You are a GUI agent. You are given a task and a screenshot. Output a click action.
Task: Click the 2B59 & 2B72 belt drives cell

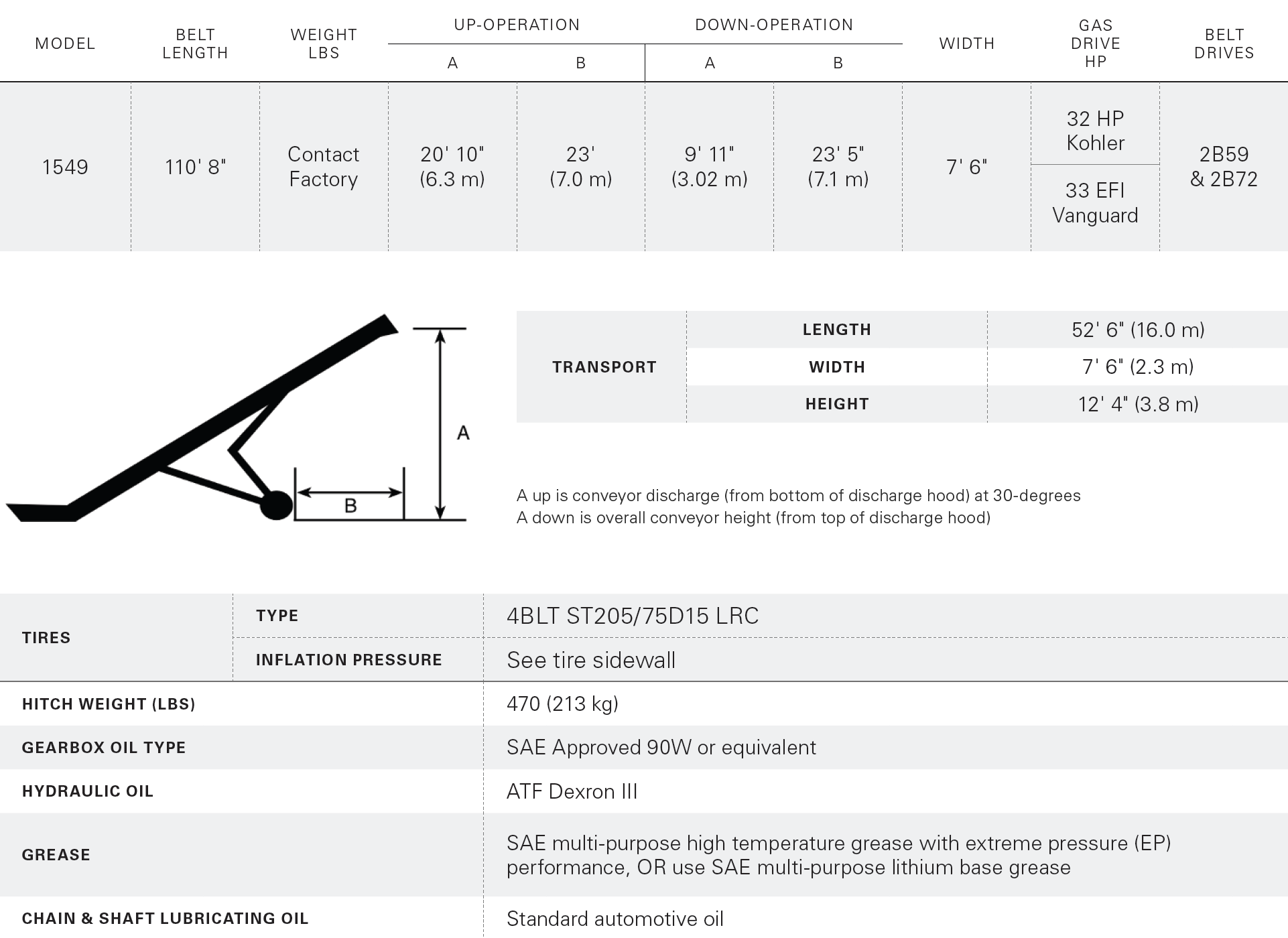pos(1224,167)
